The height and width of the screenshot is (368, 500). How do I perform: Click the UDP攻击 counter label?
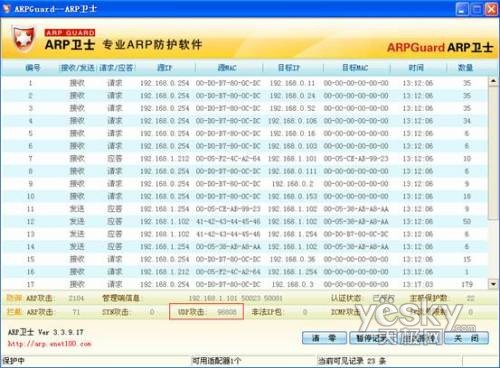(x=191, y=312)
